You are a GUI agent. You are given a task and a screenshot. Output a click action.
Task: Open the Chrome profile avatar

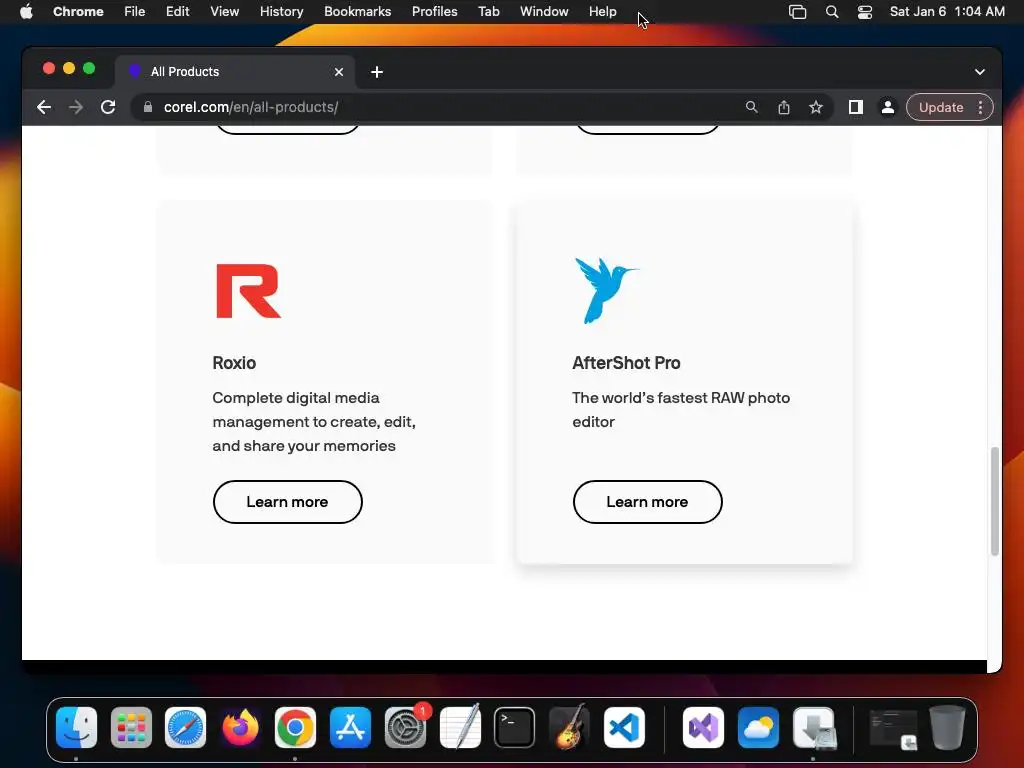888,107
